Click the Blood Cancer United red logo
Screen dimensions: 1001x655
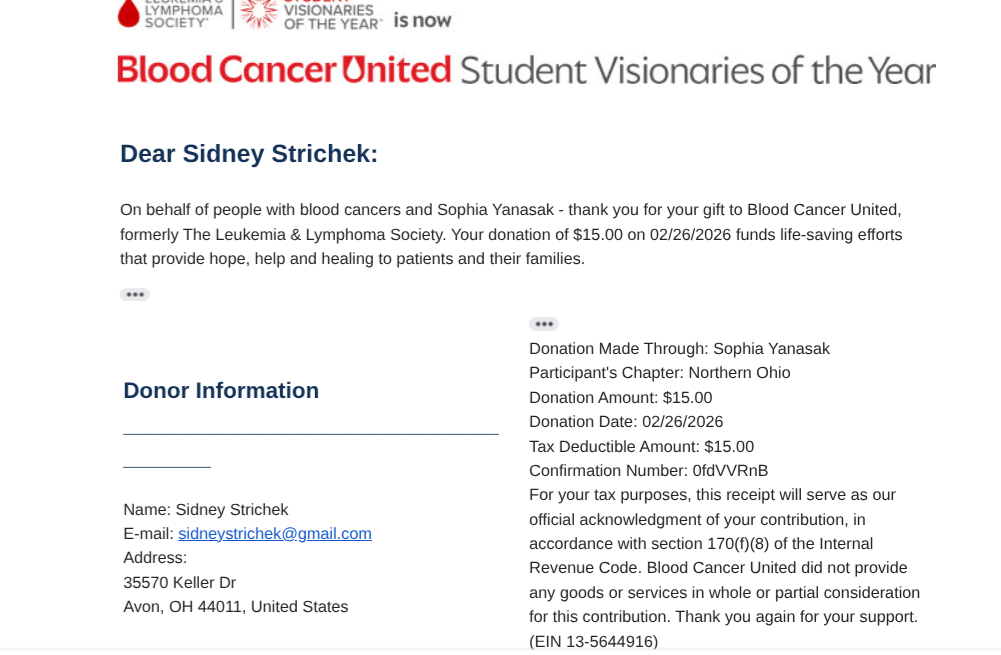coord(285,70)
